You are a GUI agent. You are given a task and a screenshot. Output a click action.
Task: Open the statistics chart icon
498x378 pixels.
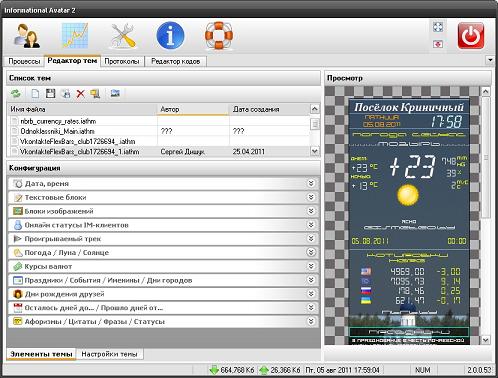tap(75, 36)
